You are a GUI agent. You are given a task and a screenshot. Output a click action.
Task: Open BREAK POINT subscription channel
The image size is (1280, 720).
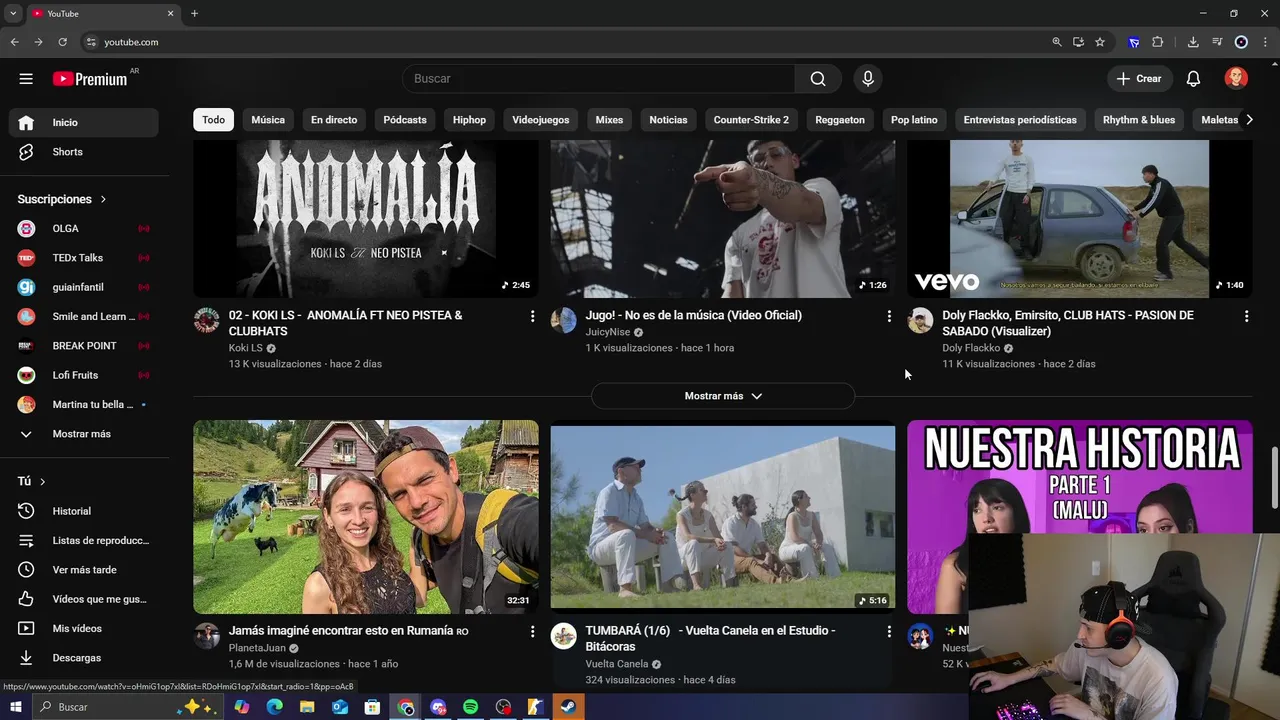pos(84,346)
